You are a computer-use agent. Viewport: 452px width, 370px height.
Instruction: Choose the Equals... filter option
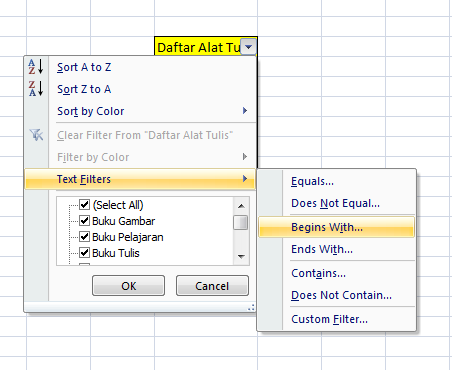pyautogui.click(x=336, y=181)
